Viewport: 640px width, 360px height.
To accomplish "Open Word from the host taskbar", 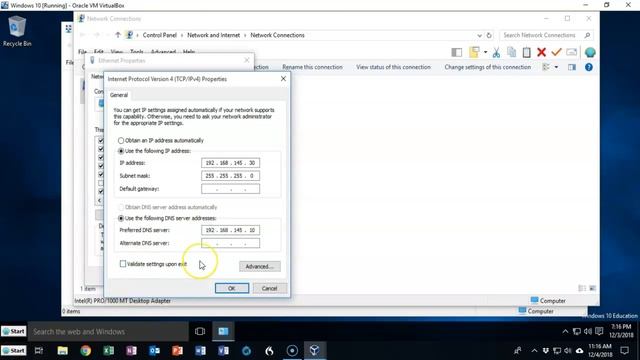I will coord(200,351).
